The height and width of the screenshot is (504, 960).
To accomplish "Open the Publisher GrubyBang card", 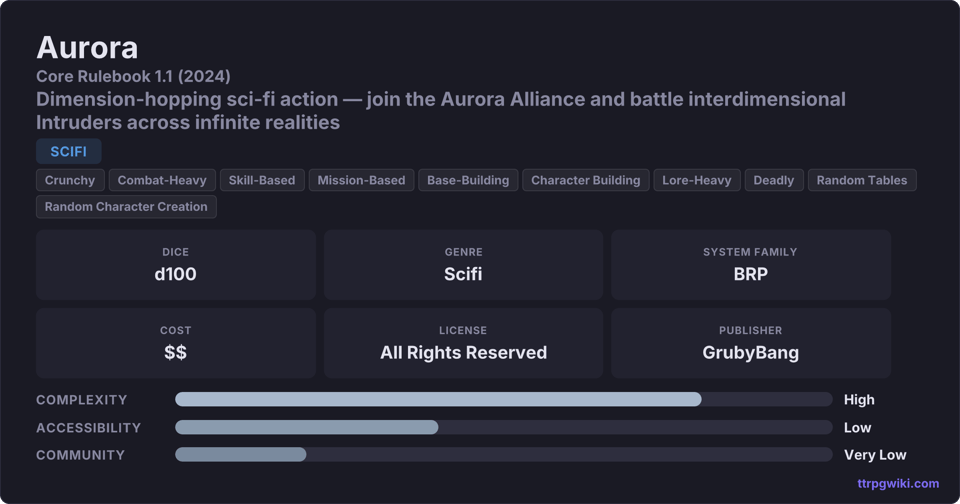I will 750,343.
